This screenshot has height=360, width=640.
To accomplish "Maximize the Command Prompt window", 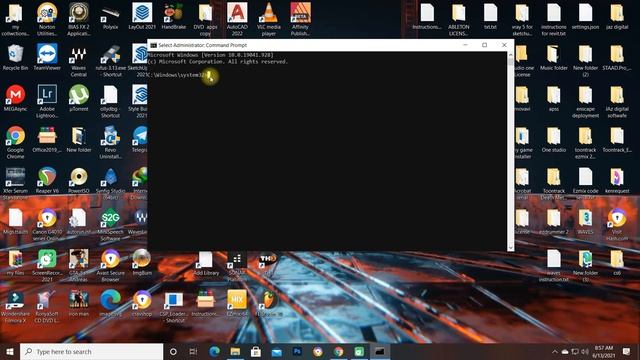I will (x=484, y=45).
